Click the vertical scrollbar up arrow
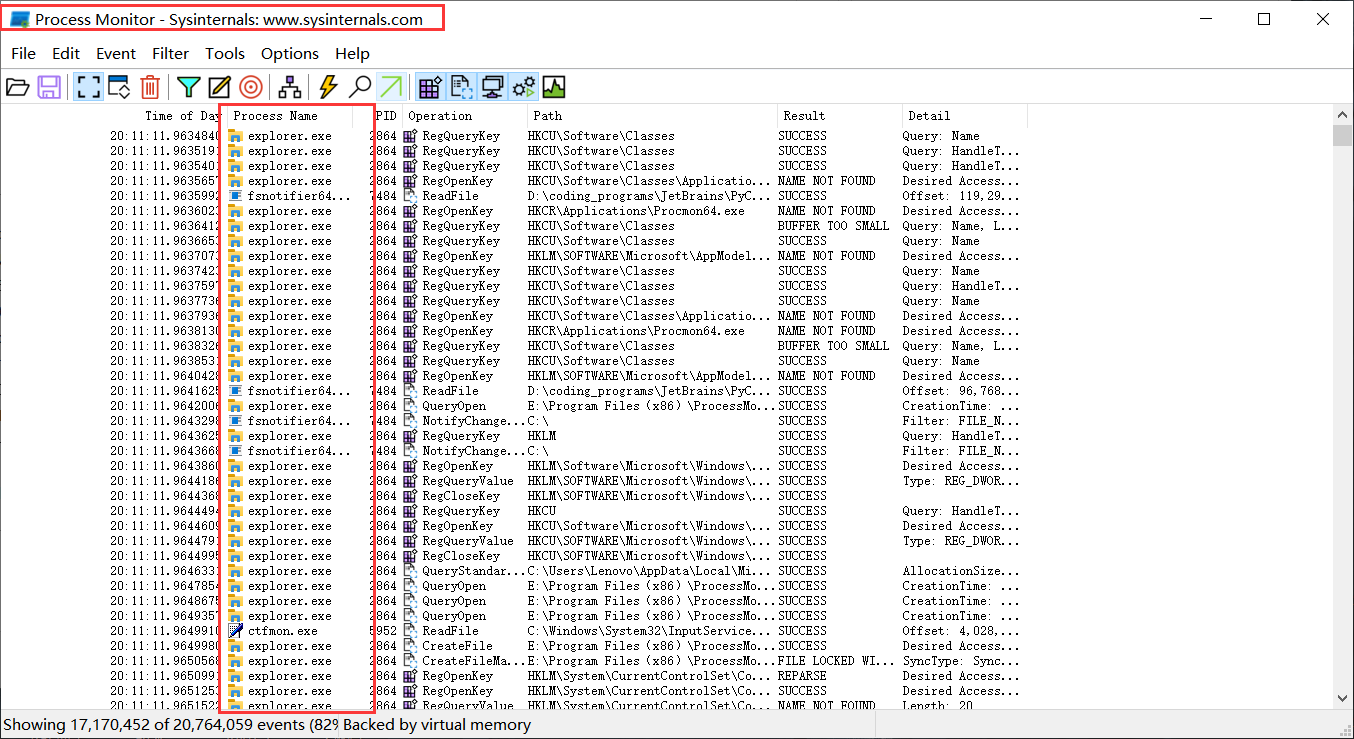Screen dimensions: 1354x739 click(x=1343, y=115)
